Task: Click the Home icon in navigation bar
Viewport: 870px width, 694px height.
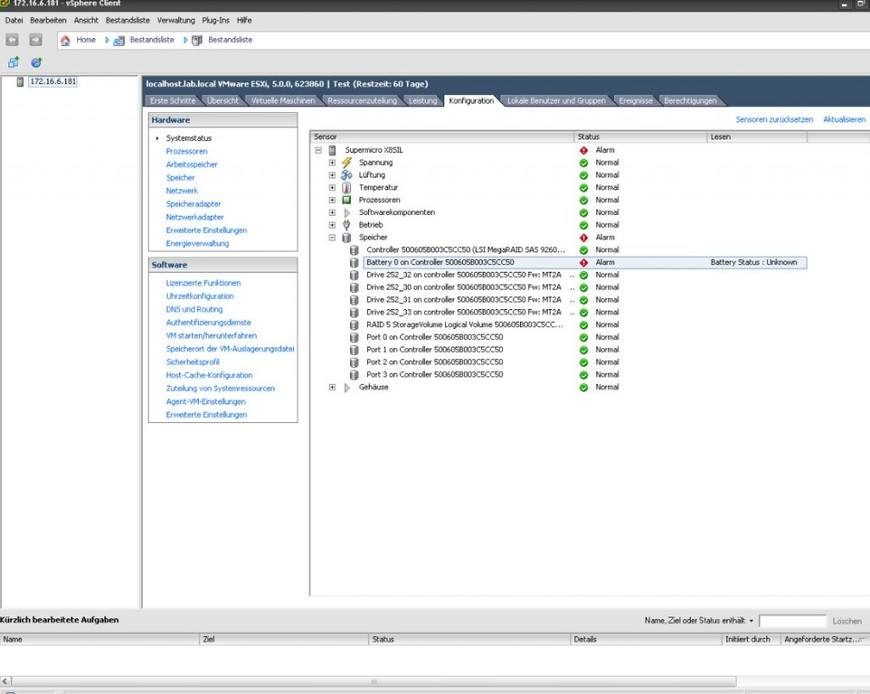Action: (x=66, y=40)
